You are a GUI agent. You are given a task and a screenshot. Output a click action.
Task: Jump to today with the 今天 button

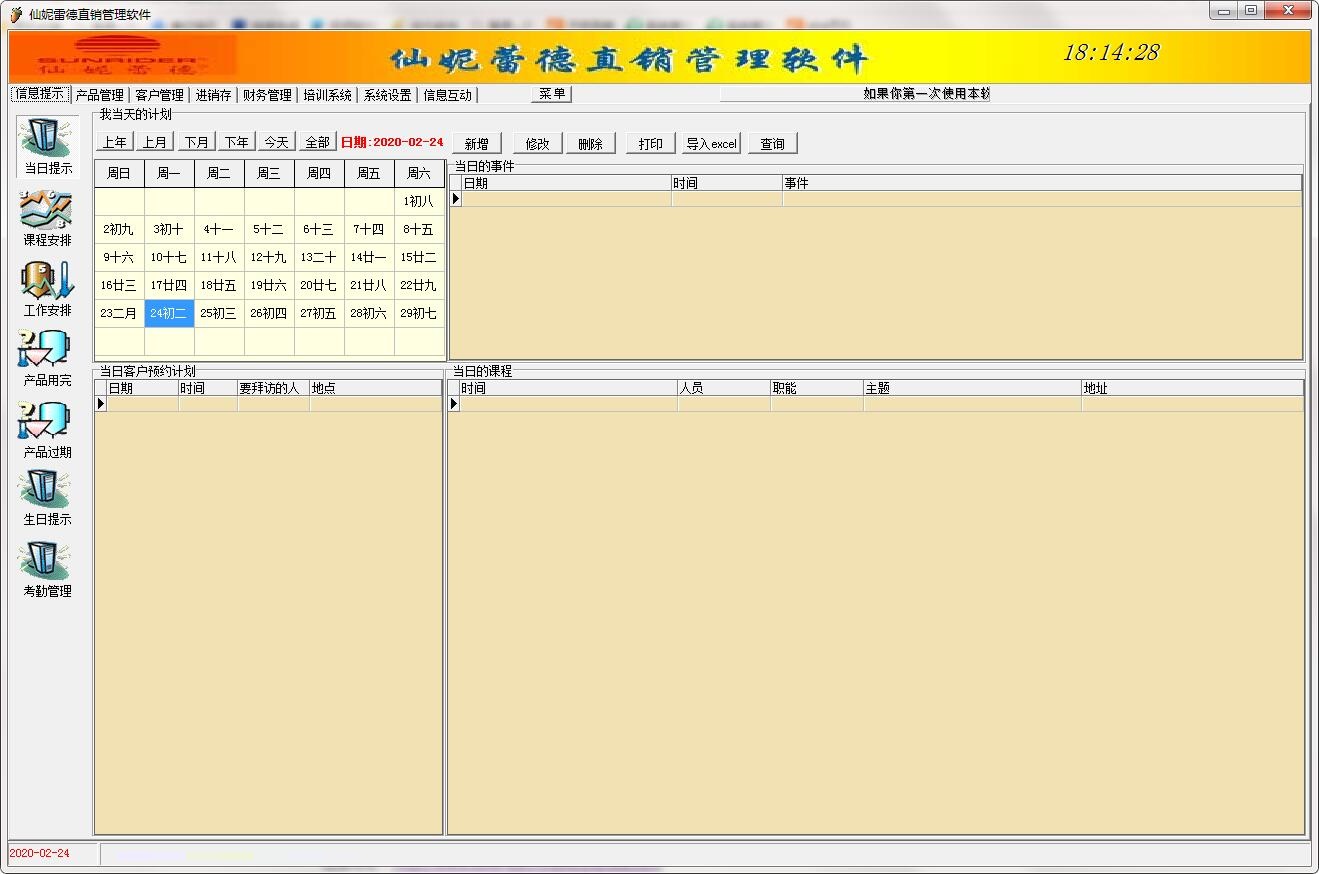point(277,142)
